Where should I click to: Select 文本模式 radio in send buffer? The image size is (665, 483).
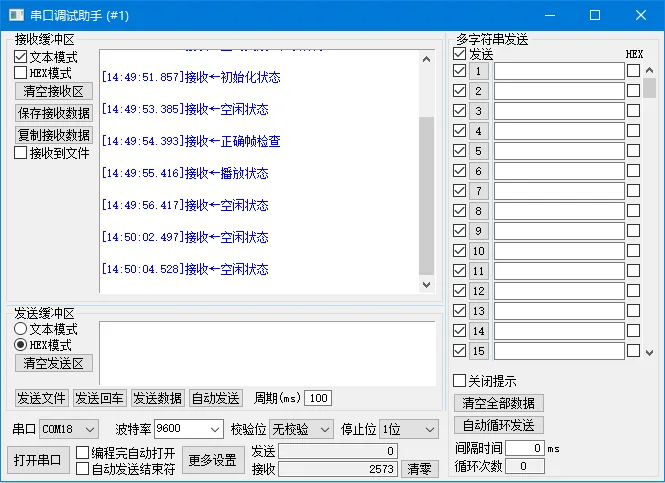click(21, 329)
